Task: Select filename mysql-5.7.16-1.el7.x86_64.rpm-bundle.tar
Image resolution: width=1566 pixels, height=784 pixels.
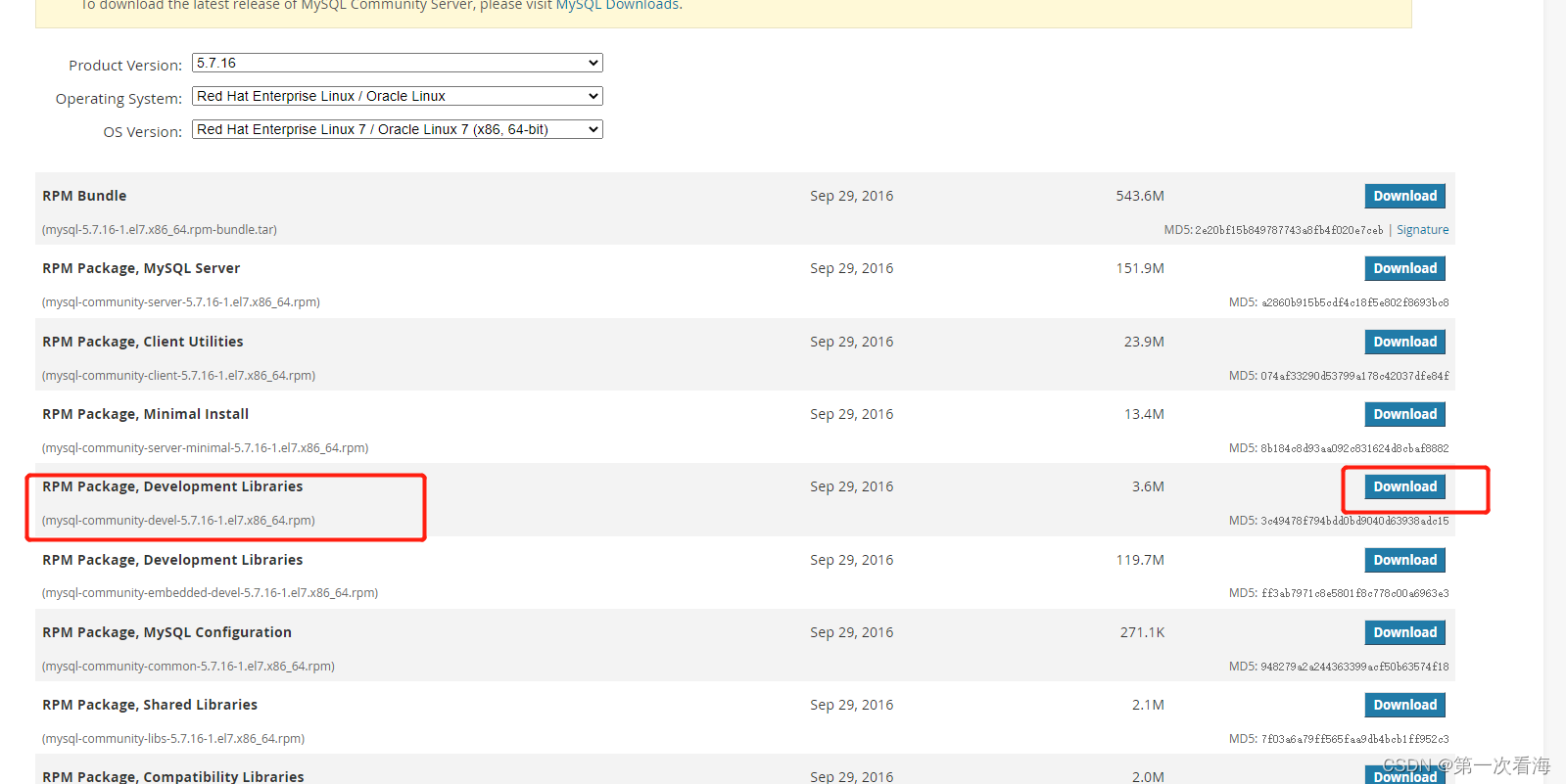Action: pyautogui.click(x=160, y=230)
